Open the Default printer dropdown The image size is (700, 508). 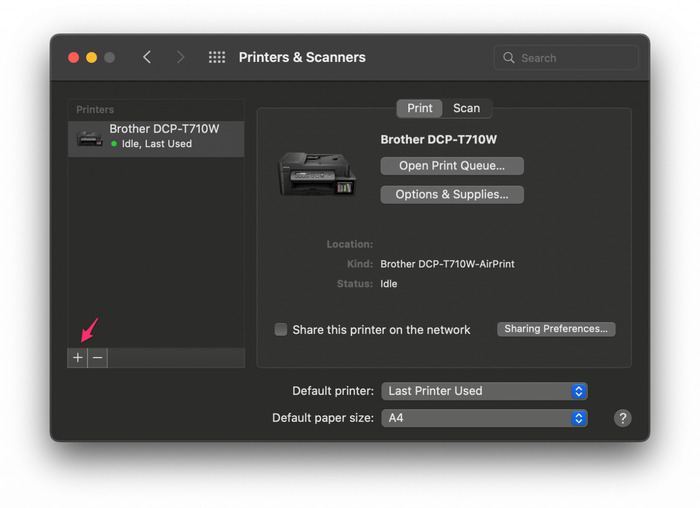484,391
